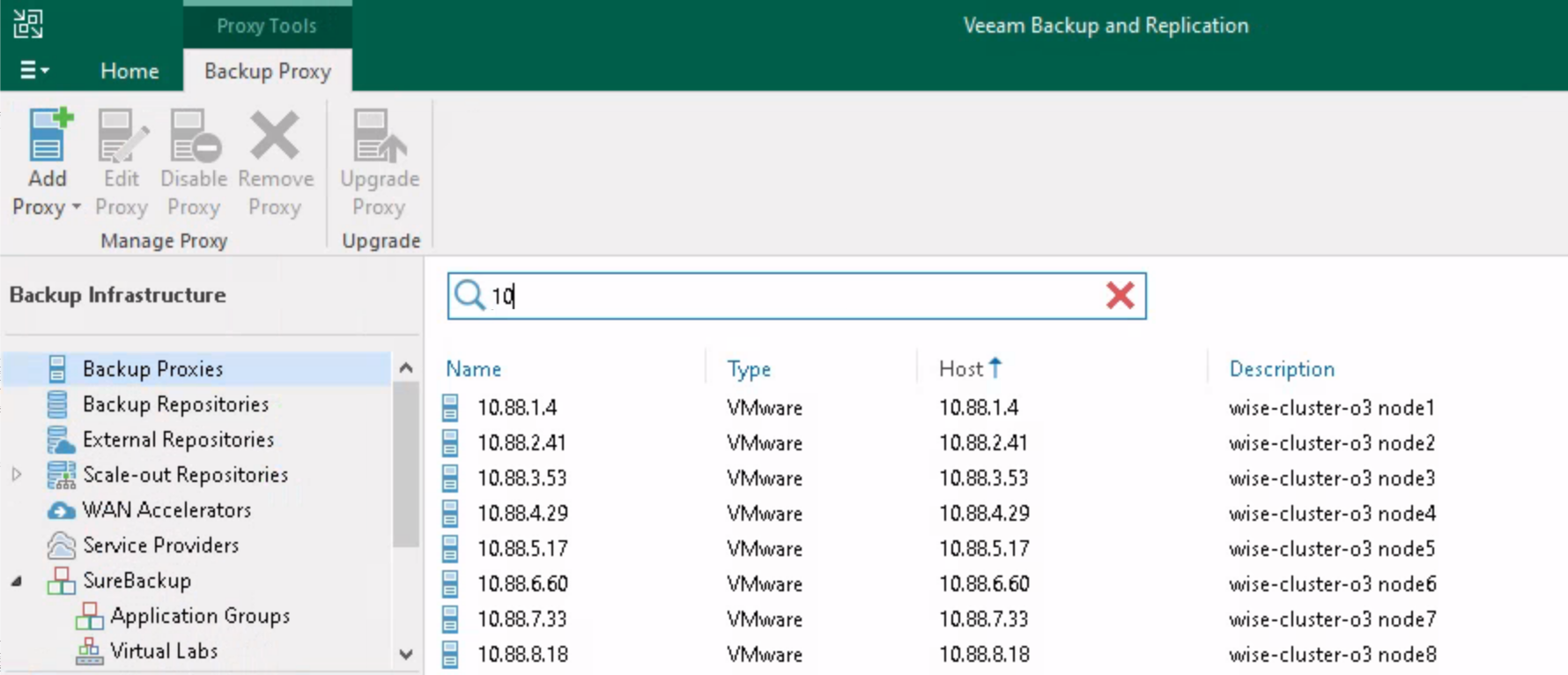Screen dimensions: 1568x675
Task: Click the app icon in title bar
Action: point(28,24)
